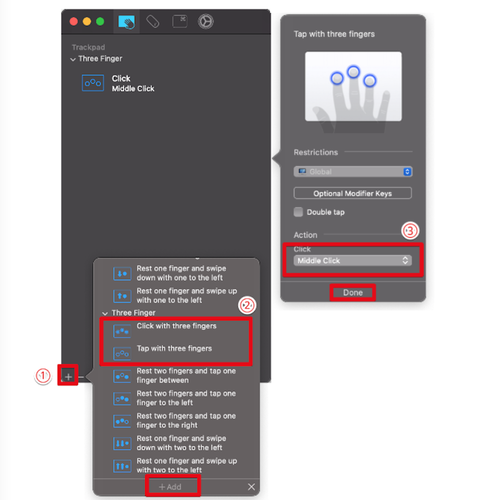Open the window snapping toolbar icon
Image resolution: width=490 pixels, height=500 pixels.
click(180, 22)
